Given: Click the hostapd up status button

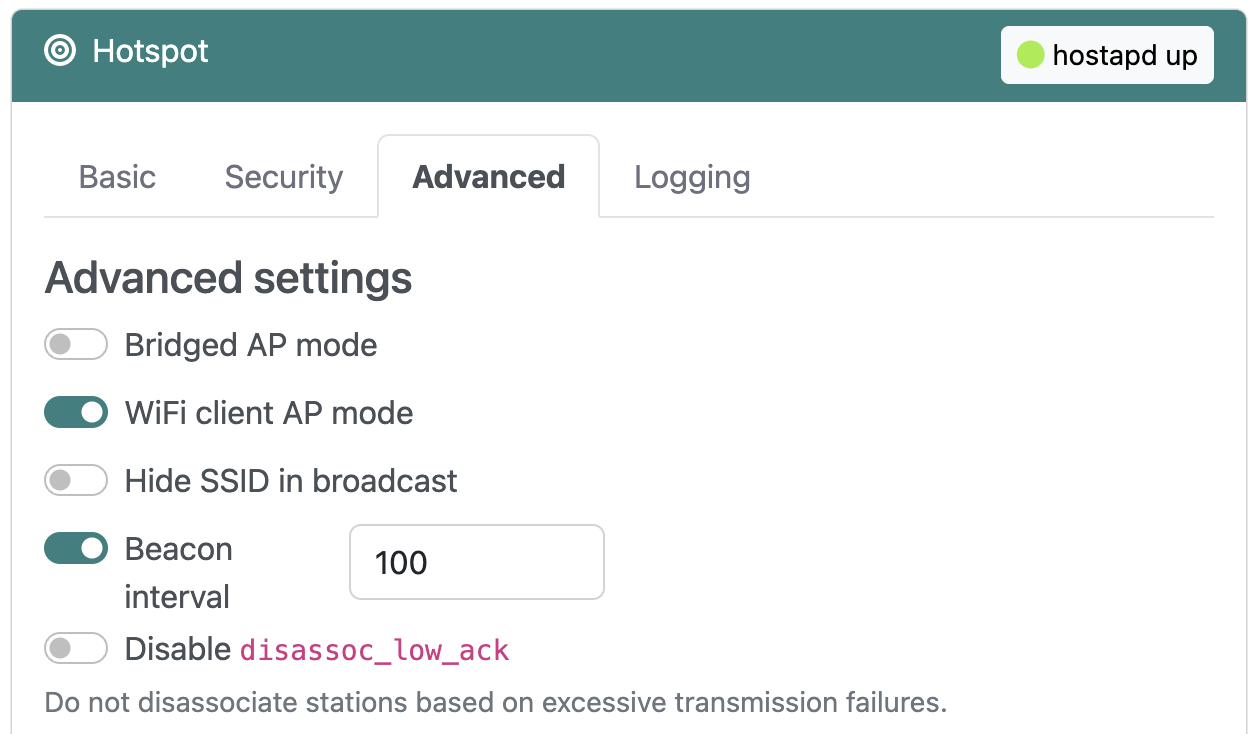Looking at the screenshot, I should point(1107,55).
